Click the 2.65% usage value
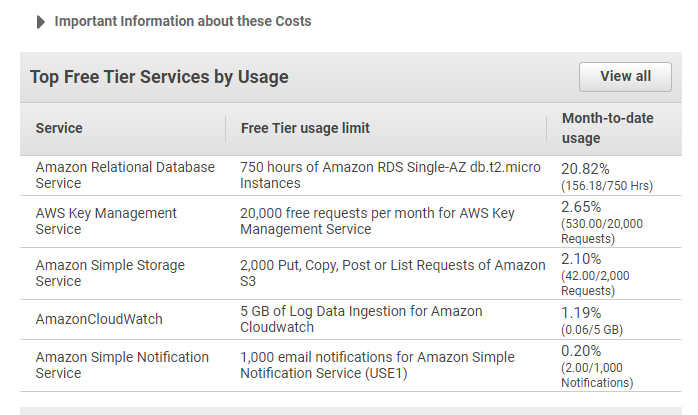 (582, 207)
